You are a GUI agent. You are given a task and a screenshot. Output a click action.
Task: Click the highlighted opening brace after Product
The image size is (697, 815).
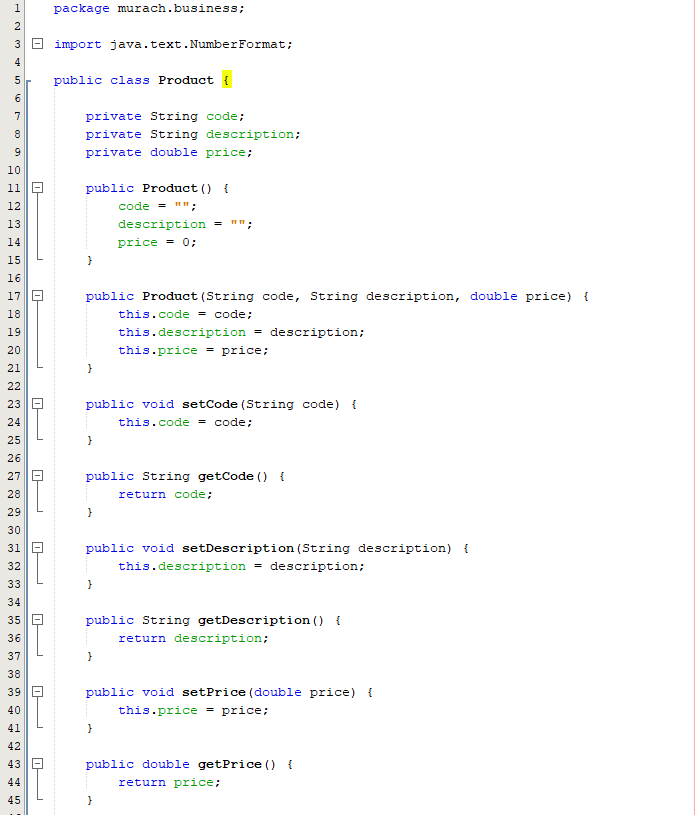227,80
